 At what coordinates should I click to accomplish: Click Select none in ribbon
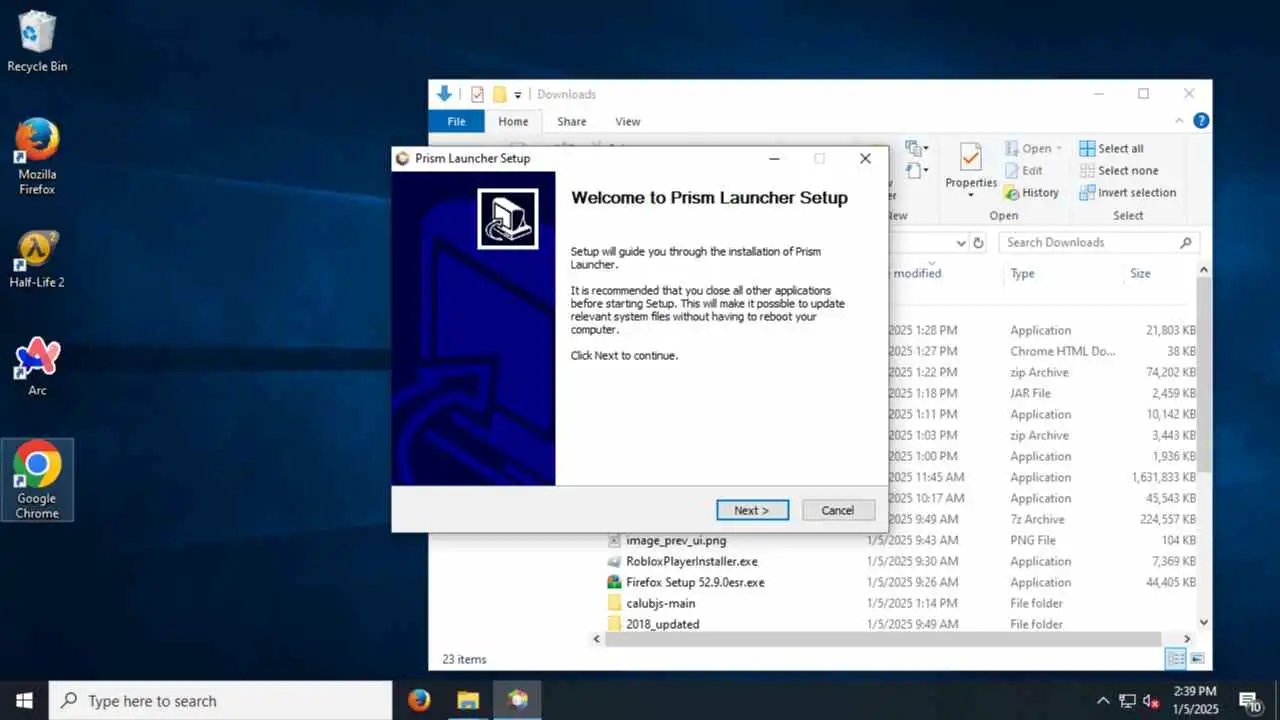point(1118,170)
